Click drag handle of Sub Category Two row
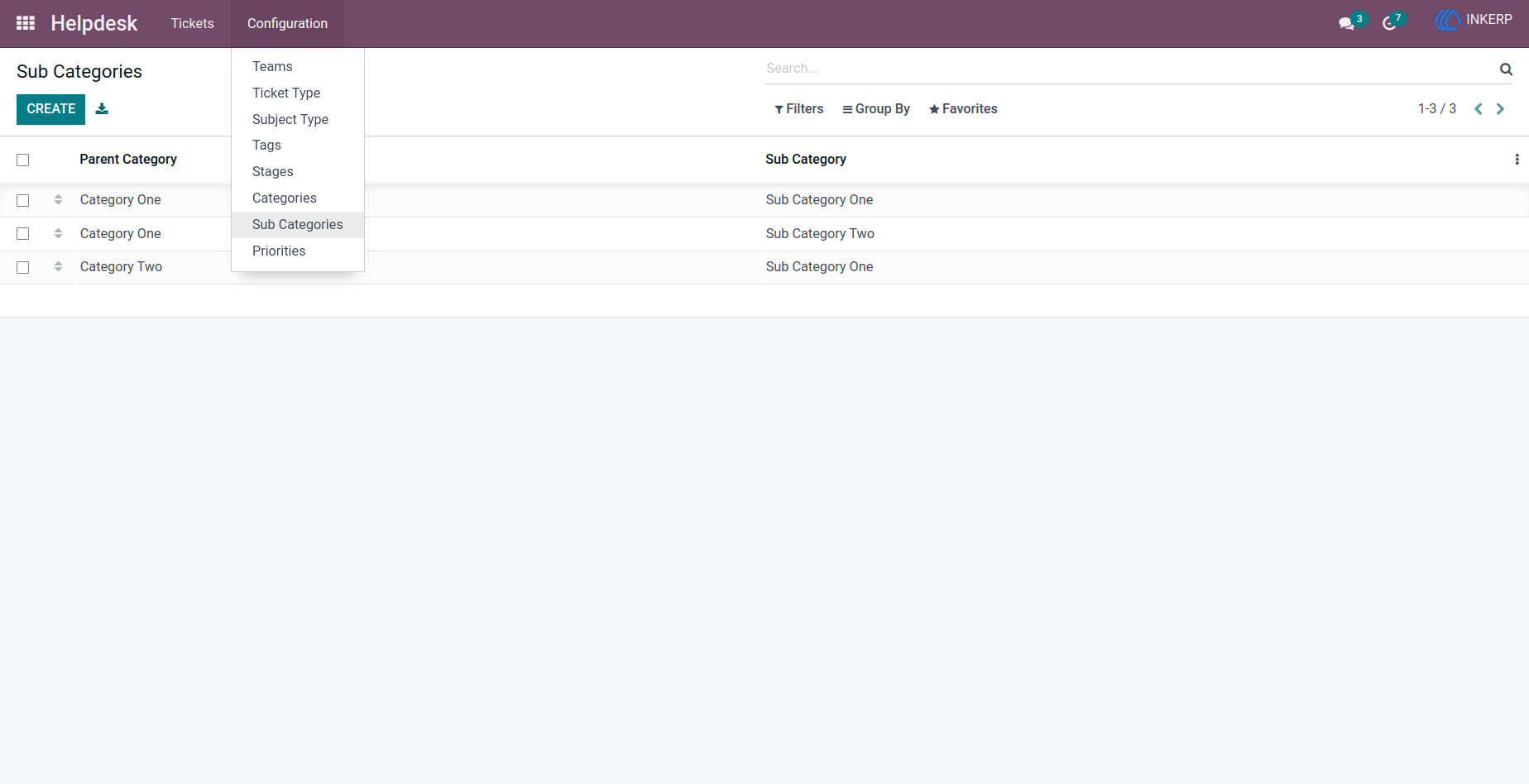The height and width of the screenshot is (784, 1529). coord(58,234)
